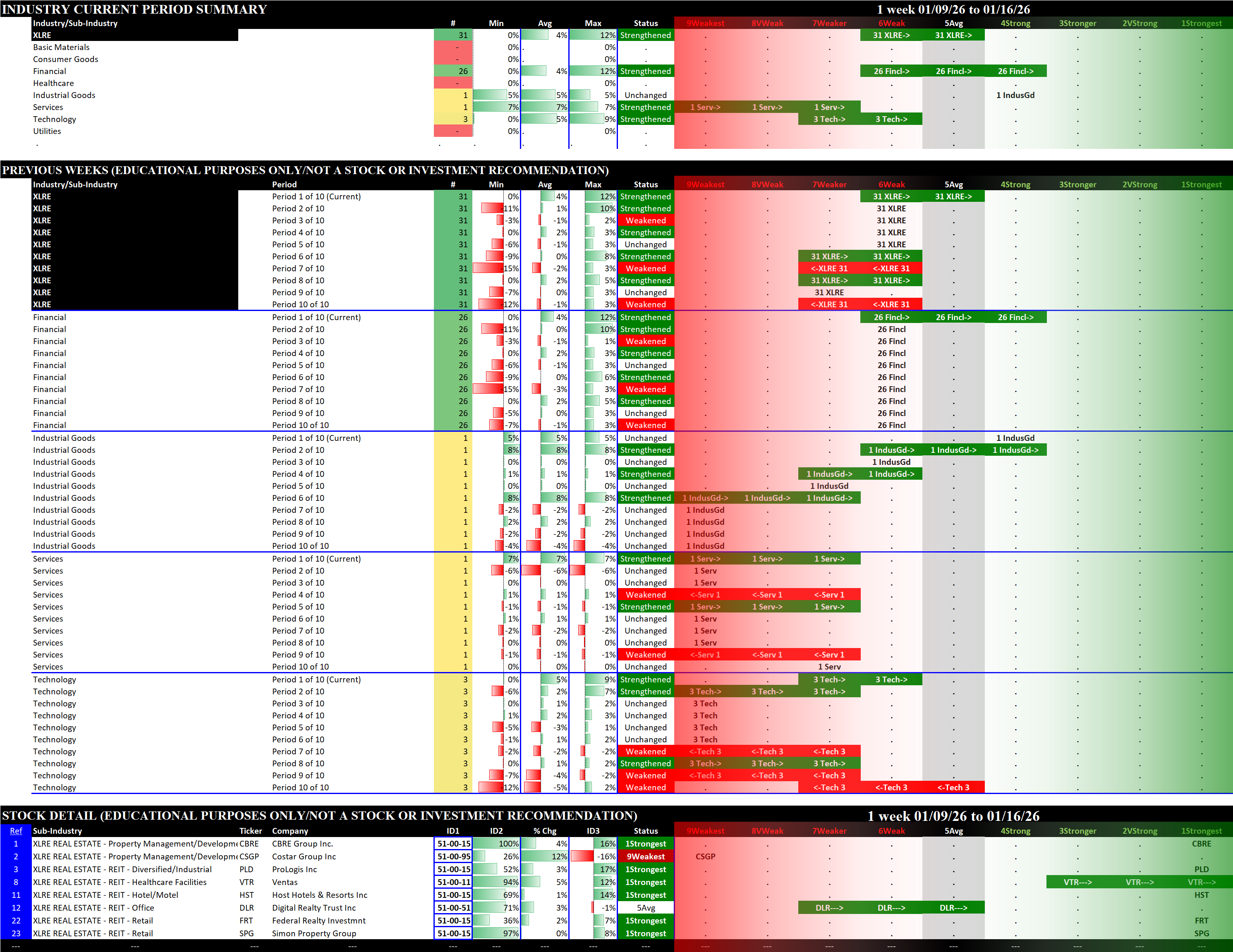Click Ref number 23 for Simon Property
This screenshot has height=952, width=1233.
pos(16,933)
